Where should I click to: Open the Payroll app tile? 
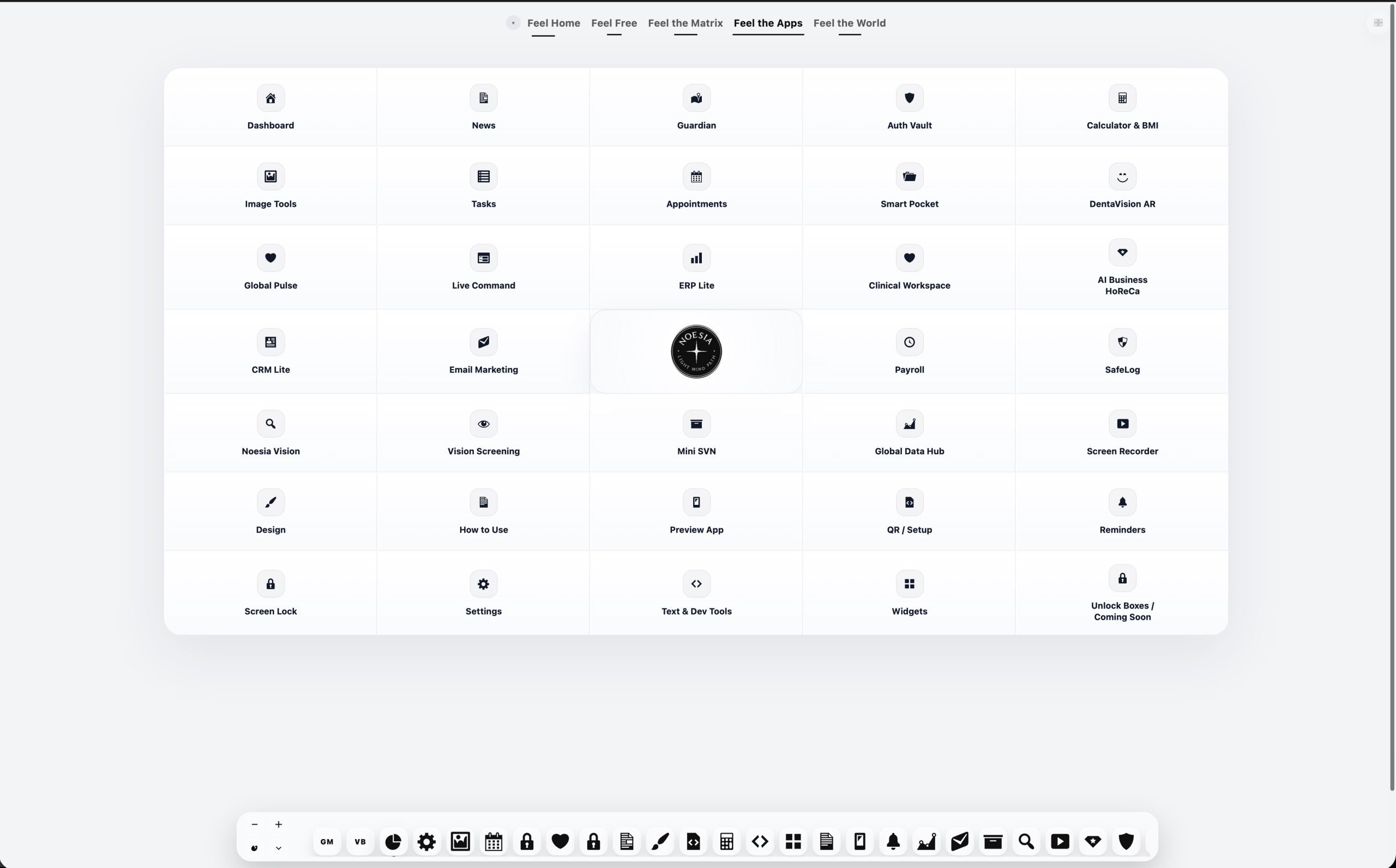[x=909, y=352]
